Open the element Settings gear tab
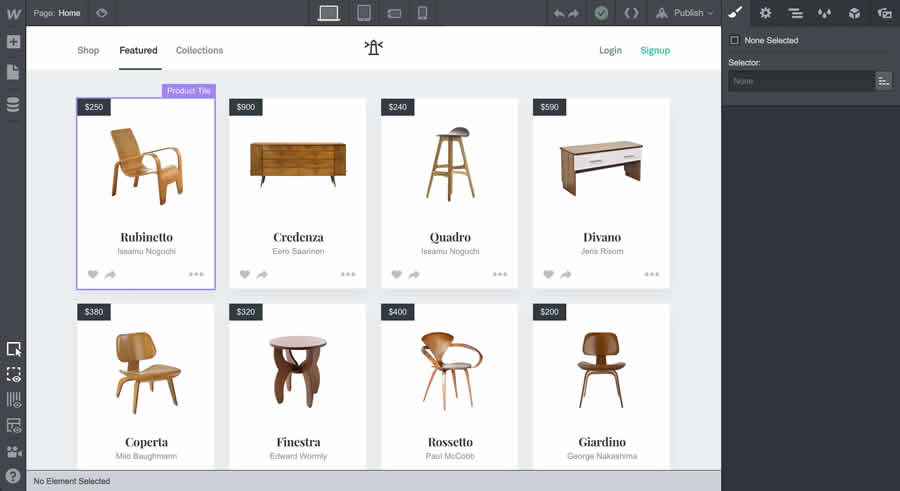The width and height of the screenshot is (900, 491). (x=765, y=13)
